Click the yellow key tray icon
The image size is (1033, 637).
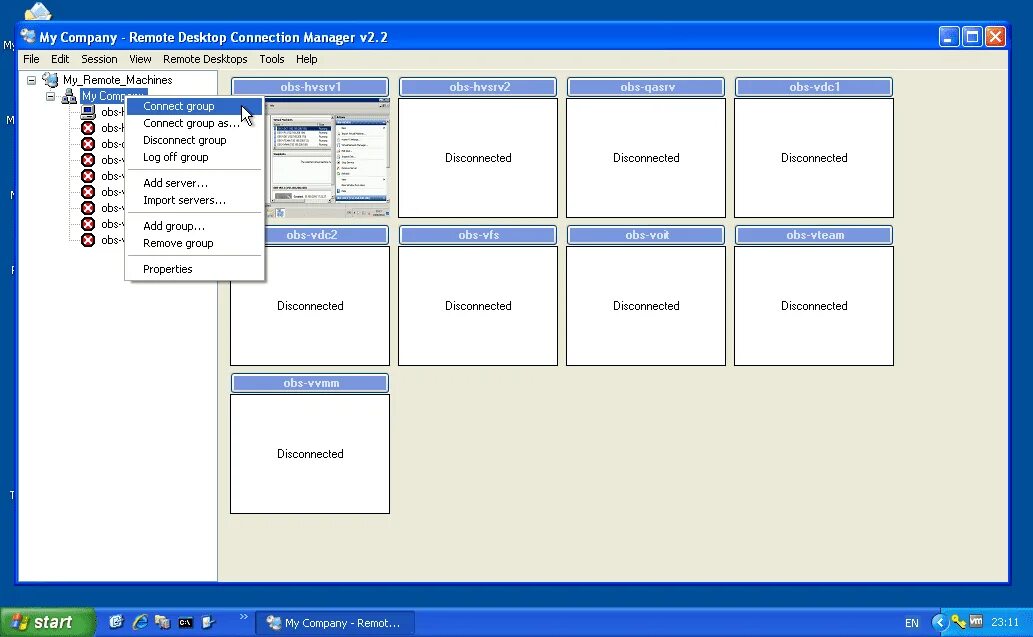pyautogui.click(x=959, y=622)
